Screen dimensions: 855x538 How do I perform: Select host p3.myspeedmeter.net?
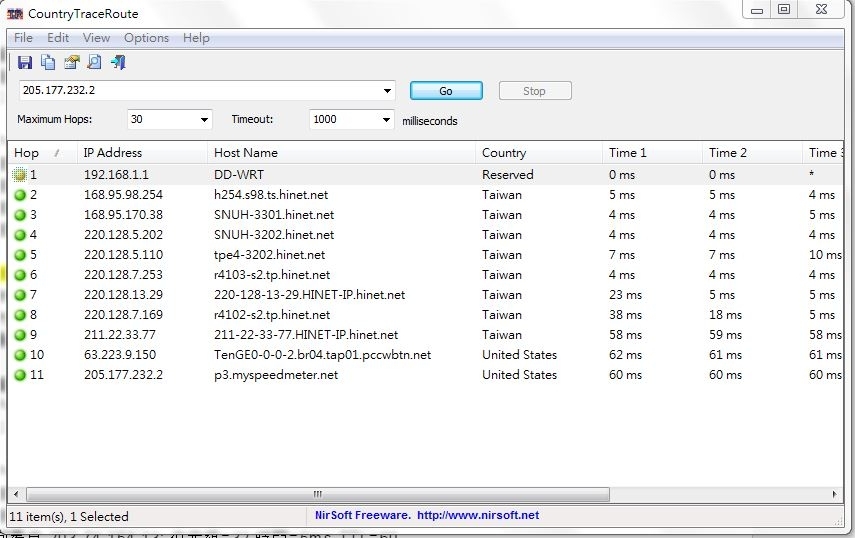[276, 375]
